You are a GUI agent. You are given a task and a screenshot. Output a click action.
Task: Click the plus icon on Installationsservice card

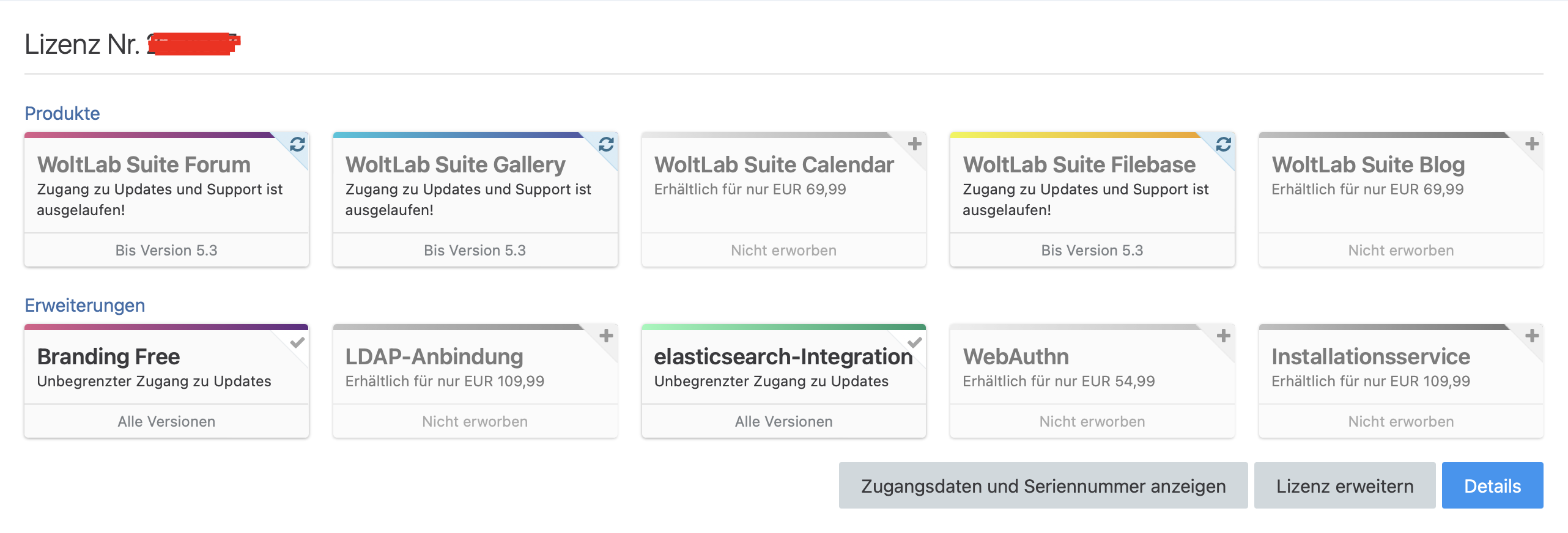[x=1531, y=336]
